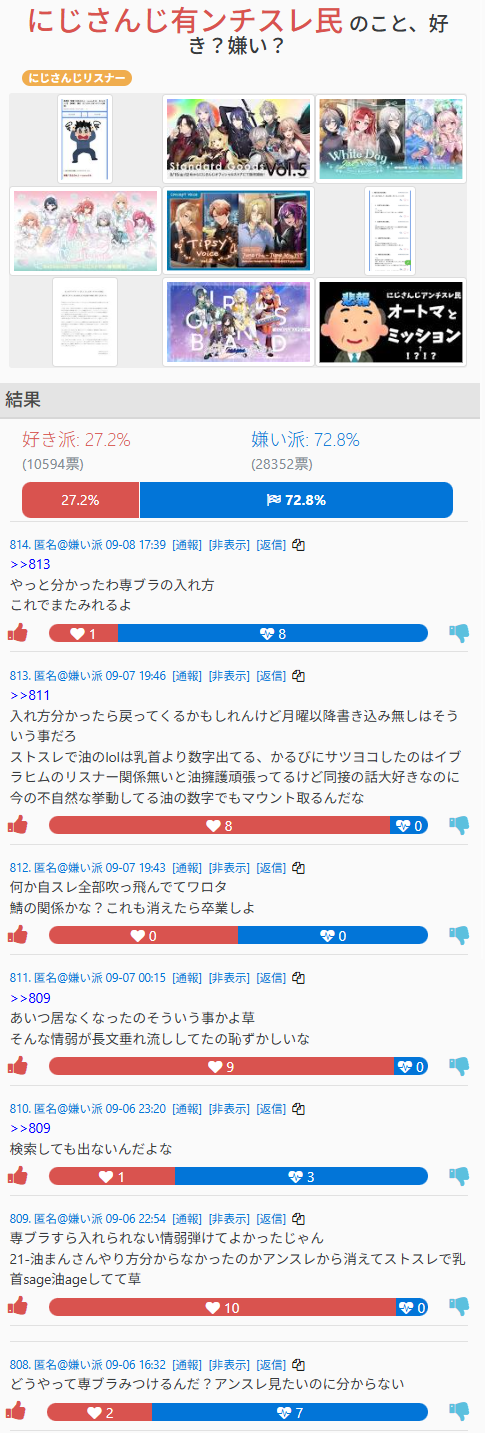The width and height of the screenshot is (485, 1433).
Task: Click にじさんじリスナー category tag
Action: [77, 77]
